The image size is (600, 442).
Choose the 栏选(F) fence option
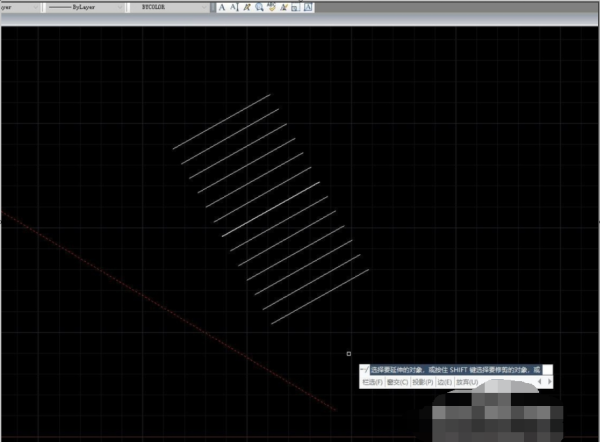pyautogui.click(x=372, y=382)
